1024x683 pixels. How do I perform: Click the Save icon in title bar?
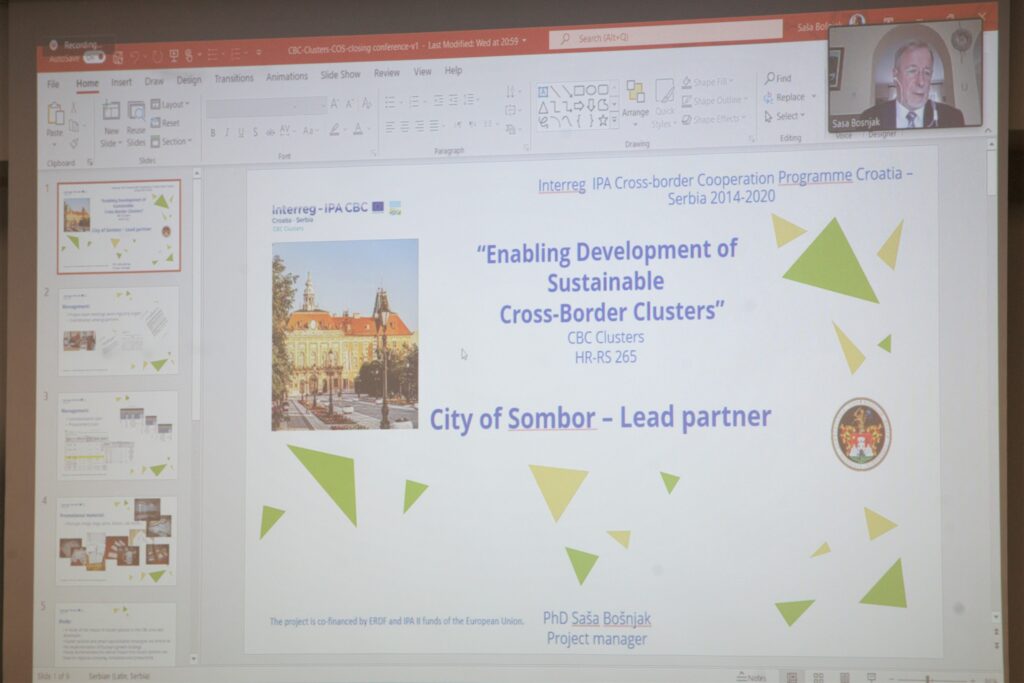tap(118, 58)
